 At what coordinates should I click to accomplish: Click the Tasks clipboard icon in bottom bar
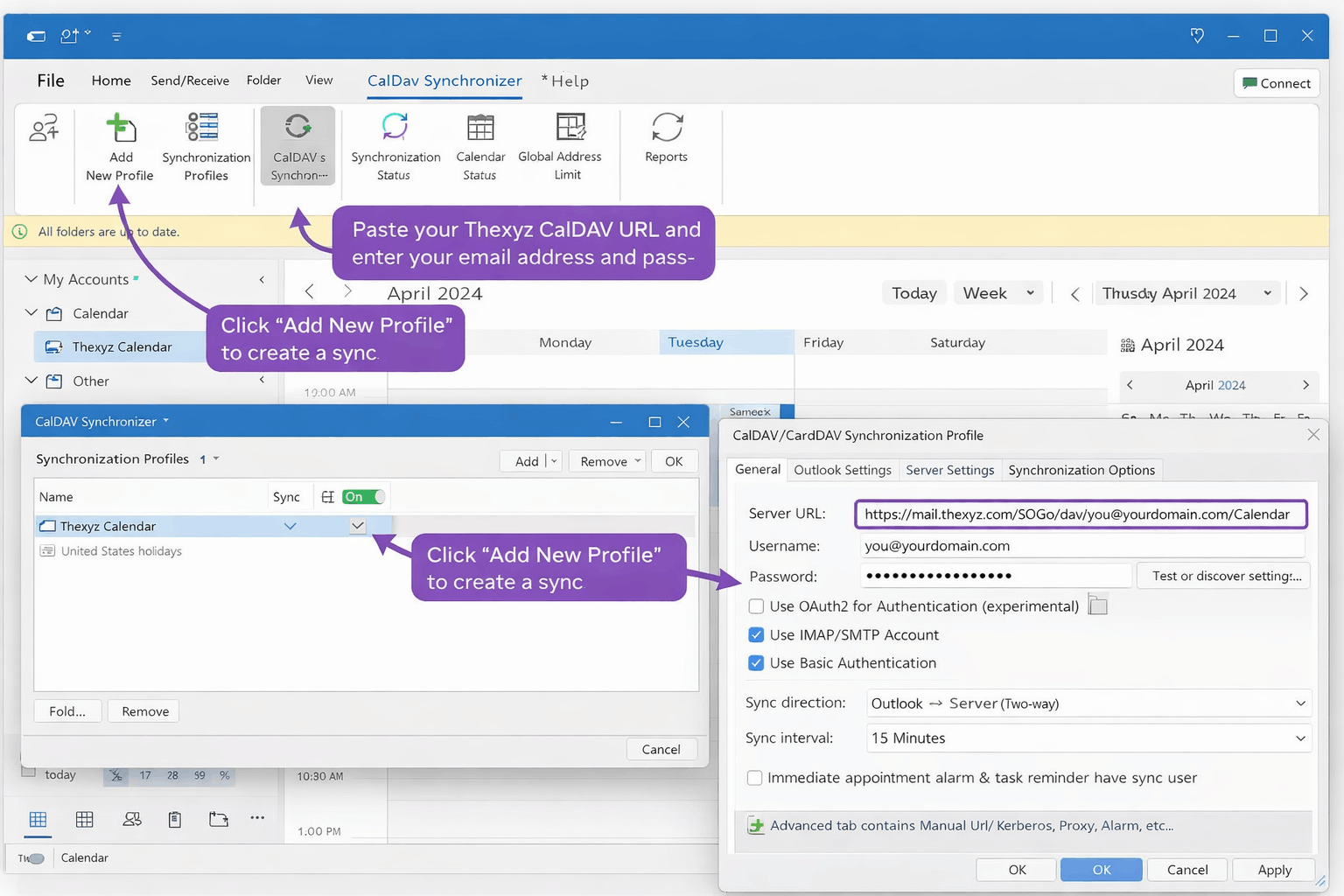[x=175, y=819]
